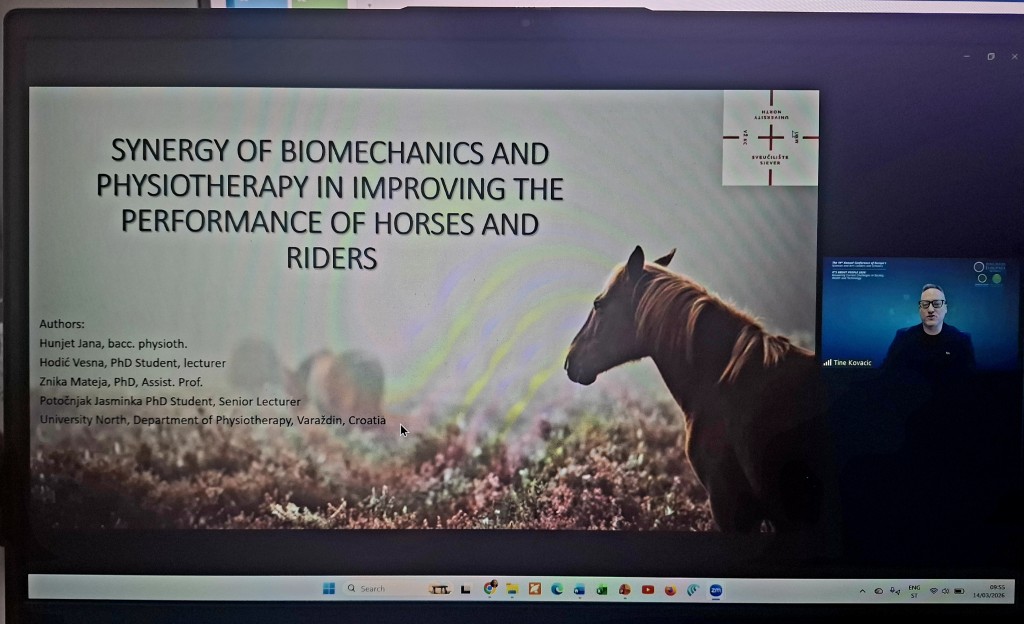Open the Windows Start menu
1024x624 pixels.
coord(329,589)
